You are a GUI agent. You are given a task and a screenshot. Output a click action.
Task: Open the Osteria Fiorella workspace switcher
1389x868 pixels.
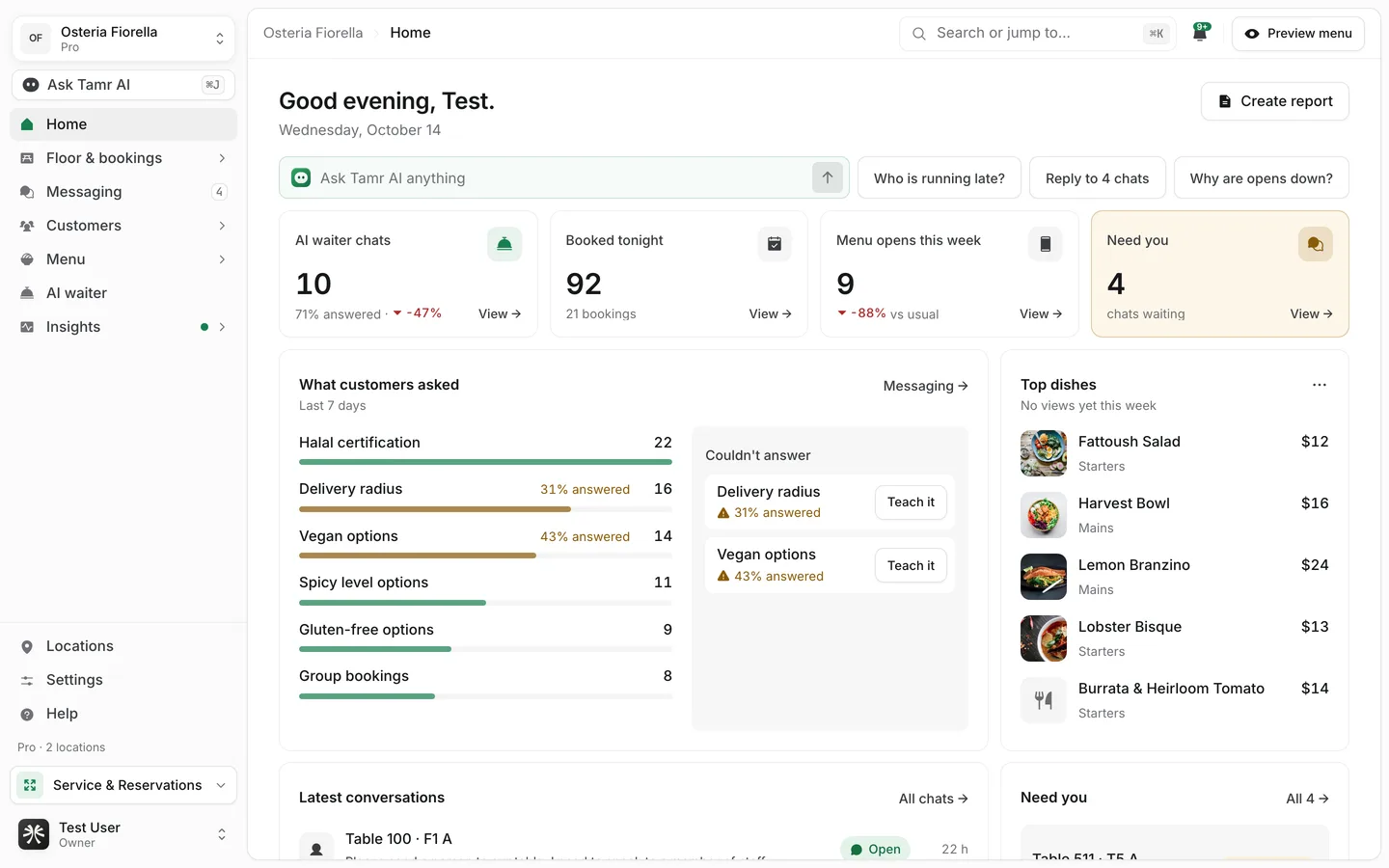[123, 39]
